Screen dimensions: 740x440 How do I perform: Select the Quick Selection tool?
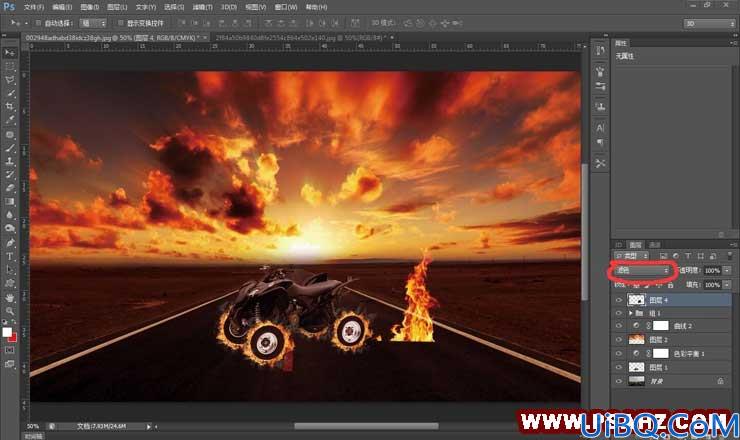[9, 93]
